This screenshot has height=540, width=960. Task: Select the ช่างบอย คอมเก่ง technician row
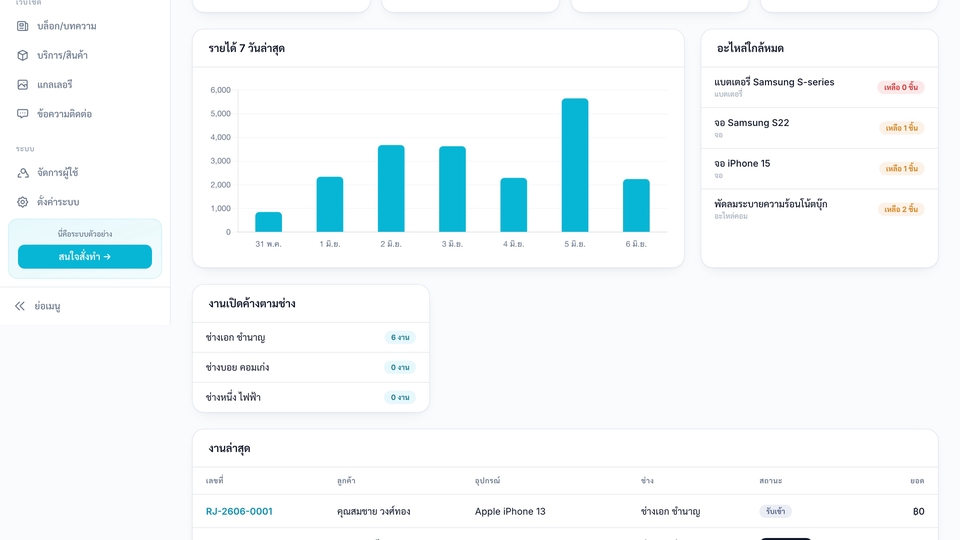pos(311,367)
